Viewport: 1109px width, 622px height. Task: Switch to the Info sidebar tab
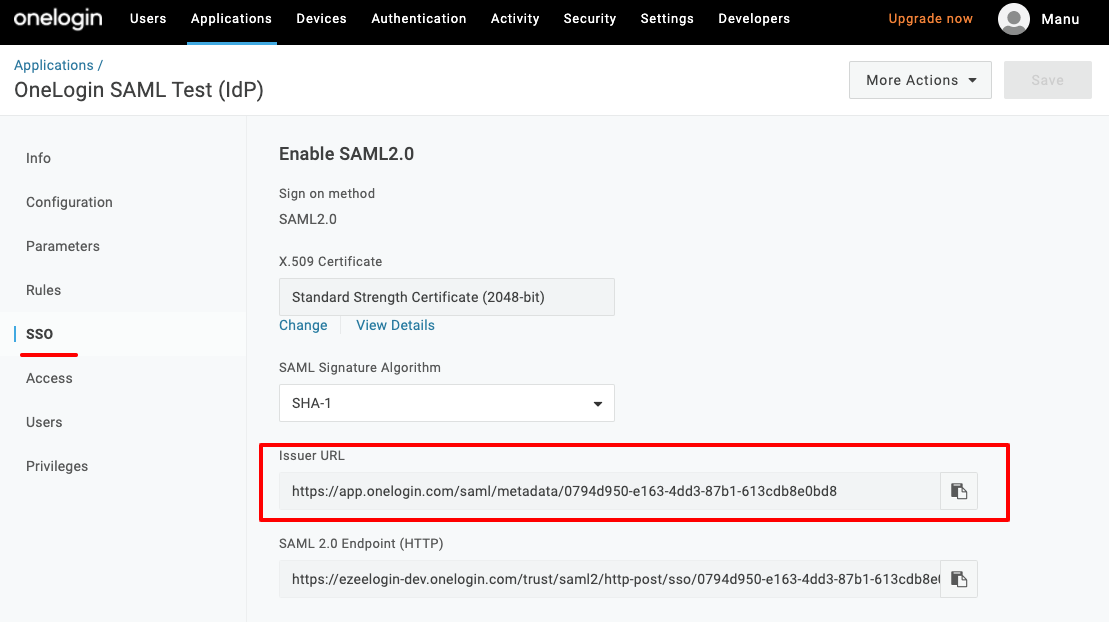38,158
